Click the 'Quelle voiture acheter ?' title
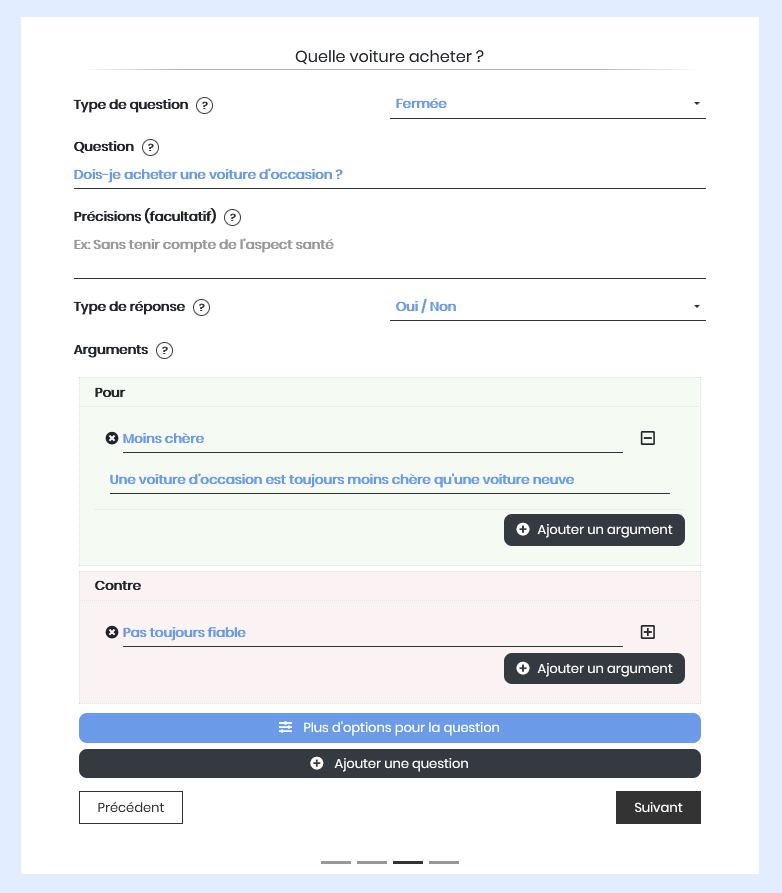 [x=390, y=56]
